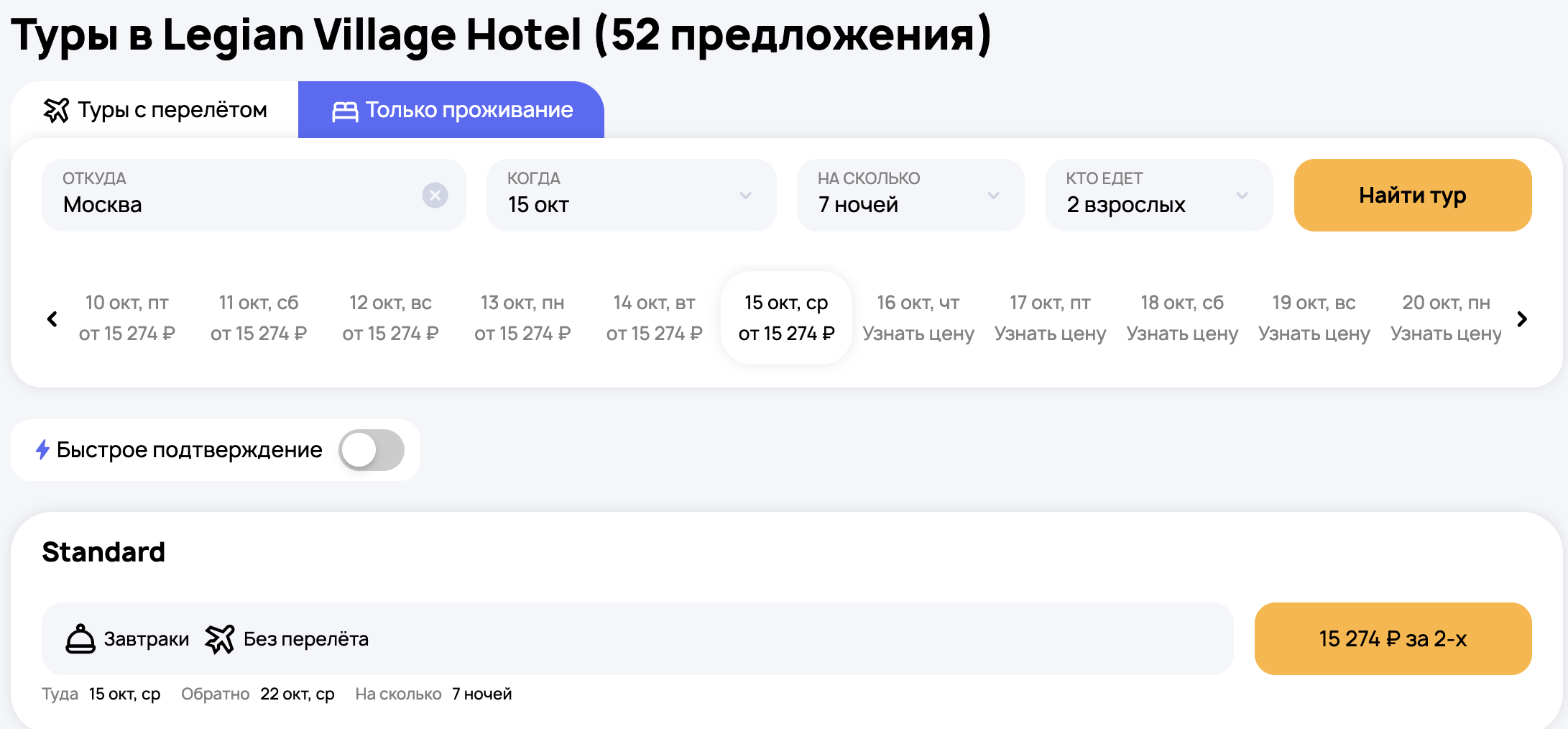Switch to Туры с перелётом tab
Viewport: 1568px width, 729px height.
(x=155, y=110)
